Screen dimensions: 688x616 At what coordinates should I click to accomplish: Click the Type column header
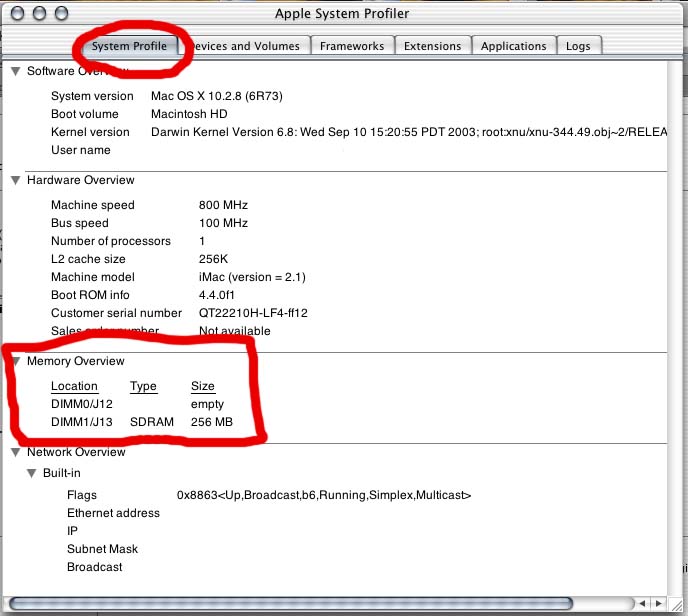[x=143, y=386]
